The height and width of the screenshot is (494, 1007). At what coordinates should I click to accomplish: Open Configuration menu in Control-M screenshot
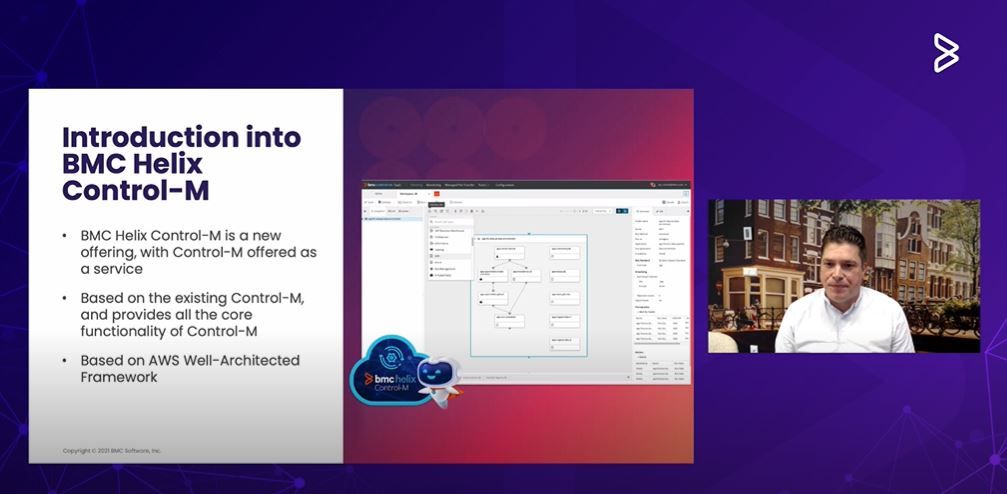(x=505, y=185)
